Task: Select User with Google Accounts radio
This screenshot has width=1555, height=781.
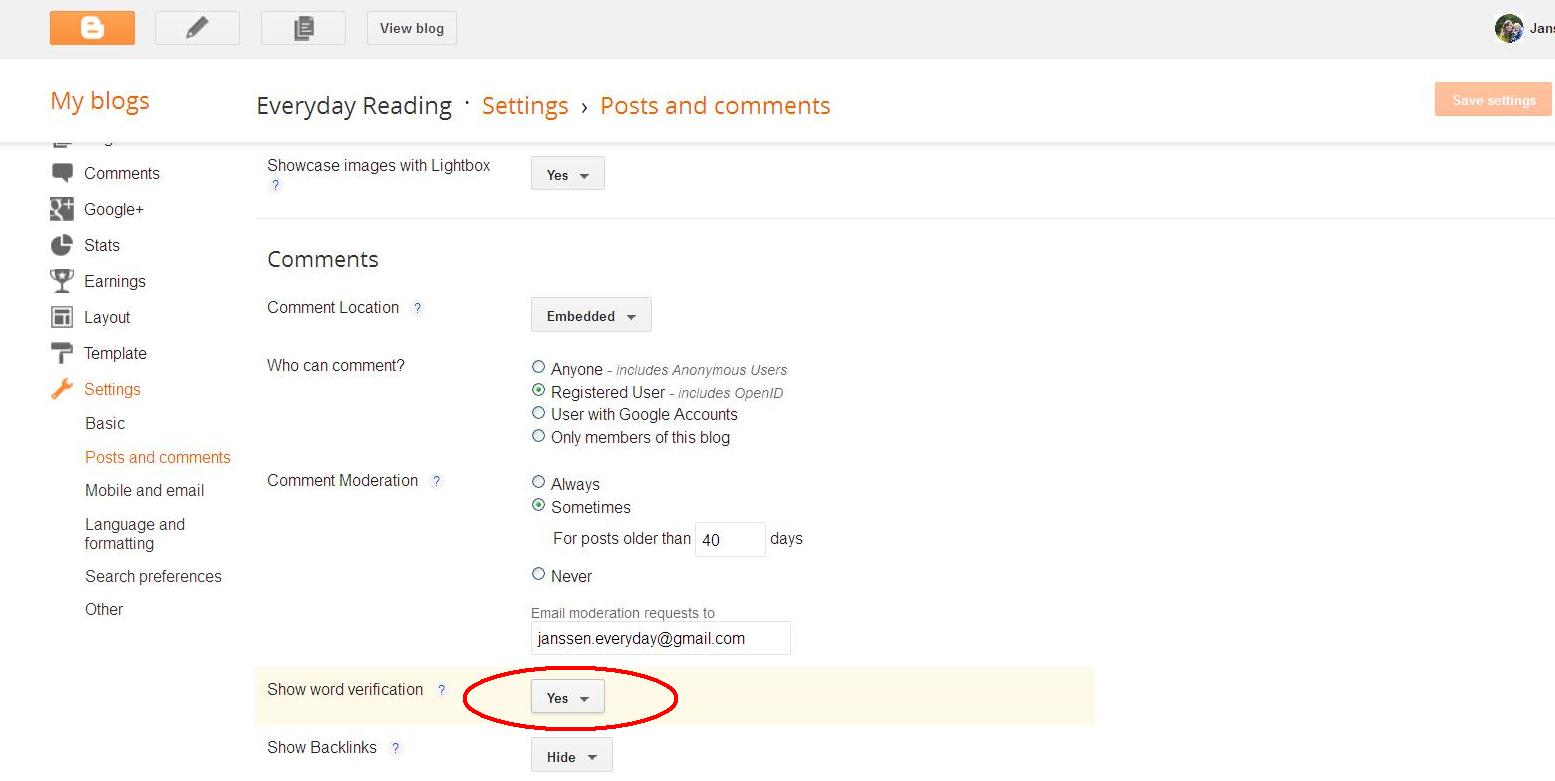Action: [x=539, y=413]
